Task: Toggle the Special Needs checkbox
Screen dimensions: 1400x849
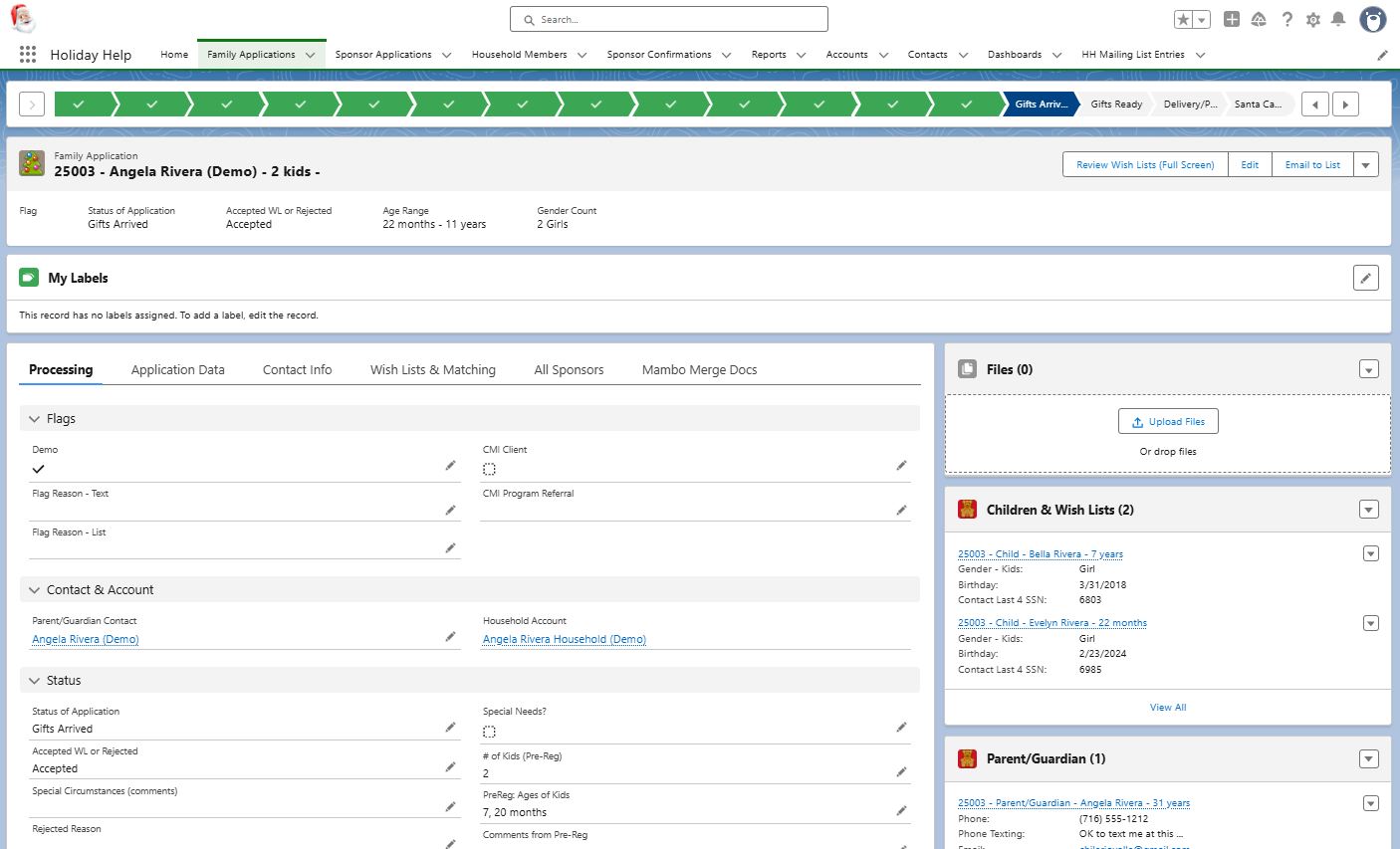Action: coord(489,732)
